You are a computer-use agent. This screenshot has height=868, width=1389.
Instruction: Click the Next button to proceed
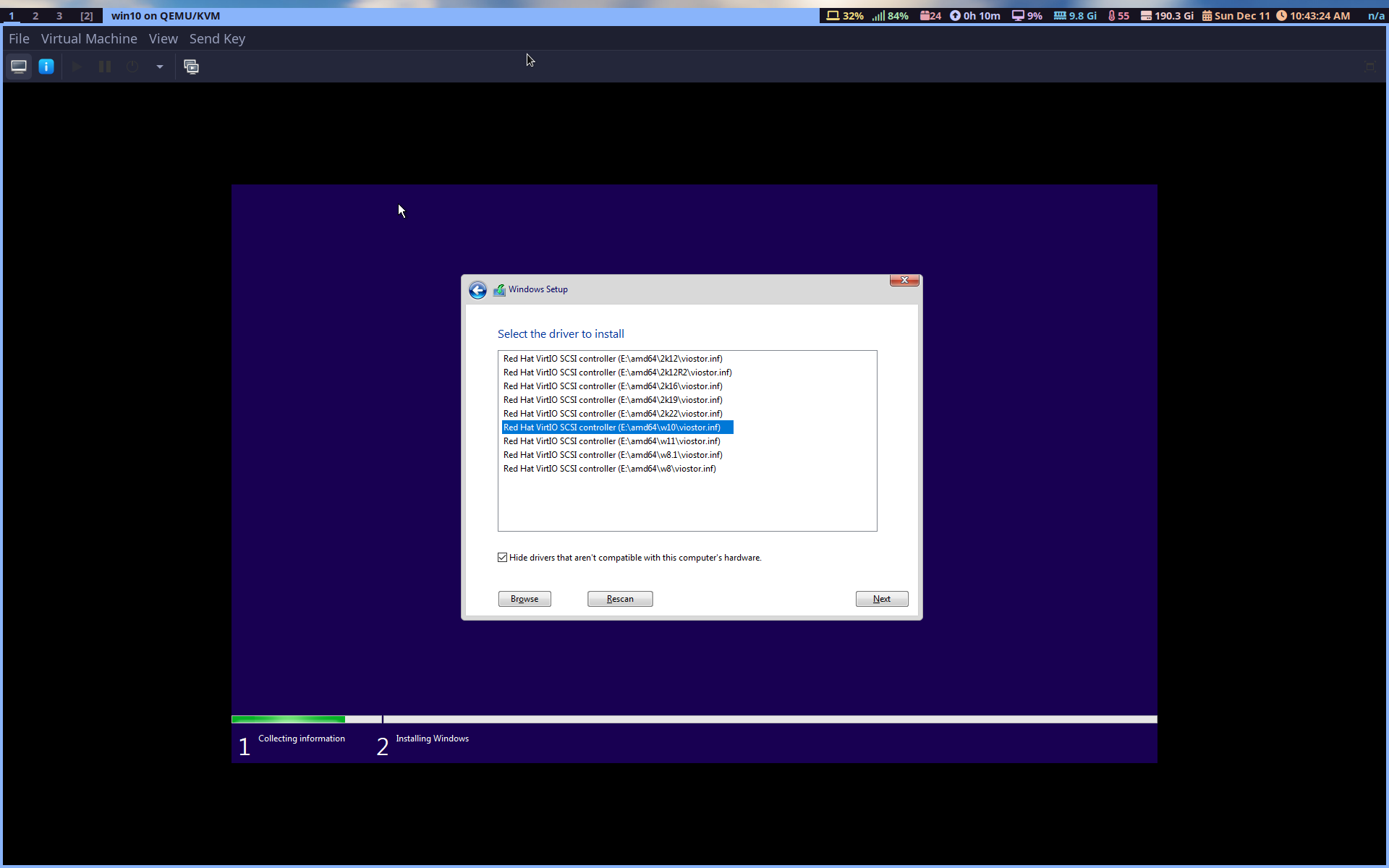coord(881,598)
